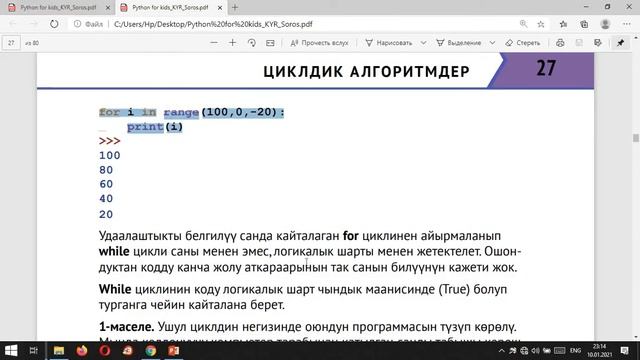Launch Firefox from the taskbar
The width and height of the screenshot is (640, 360).
tap(82, 351)
